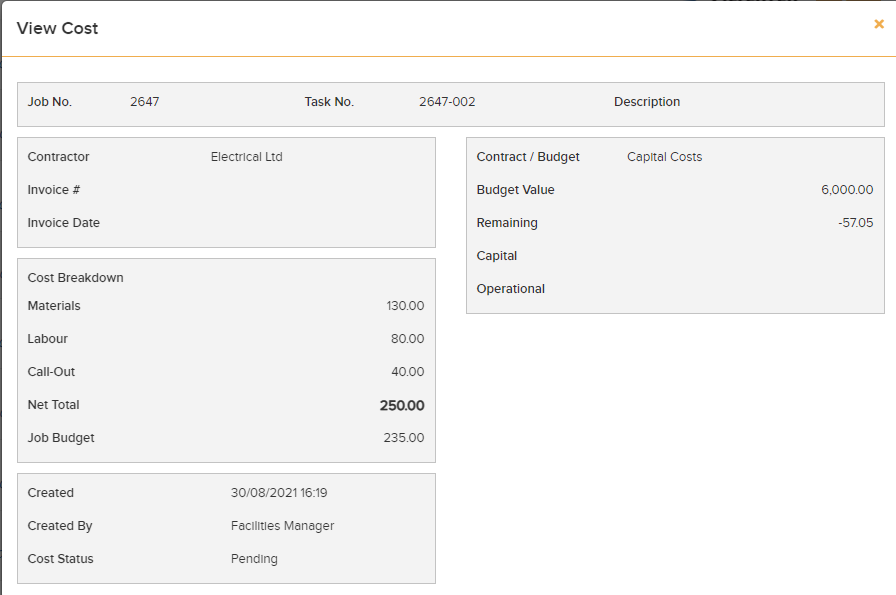Select the Materials amount 130.00
The height and width of the screenshot is (595, 896).
406,305
